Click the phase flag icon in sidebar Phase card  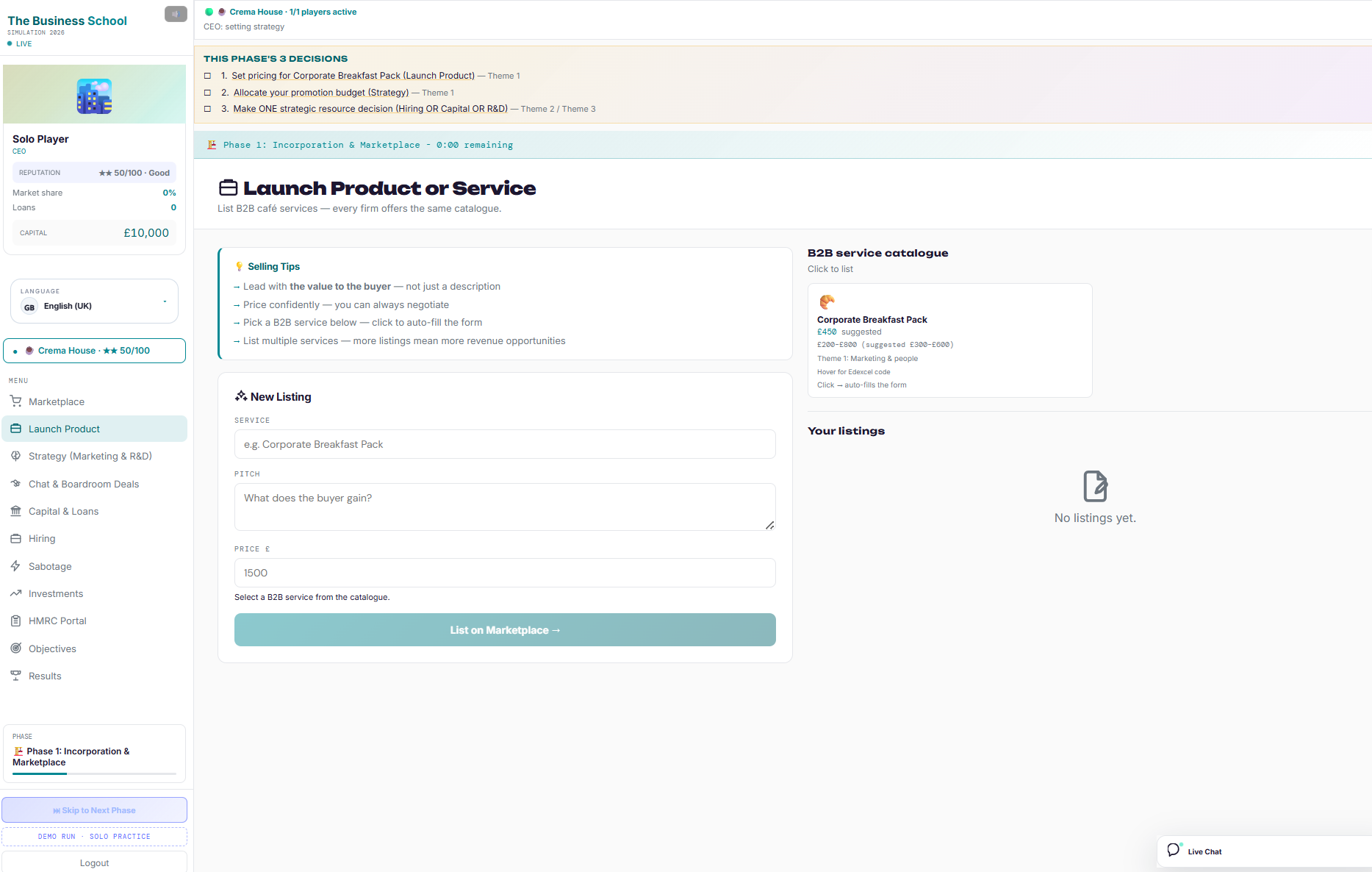[18, 751]
